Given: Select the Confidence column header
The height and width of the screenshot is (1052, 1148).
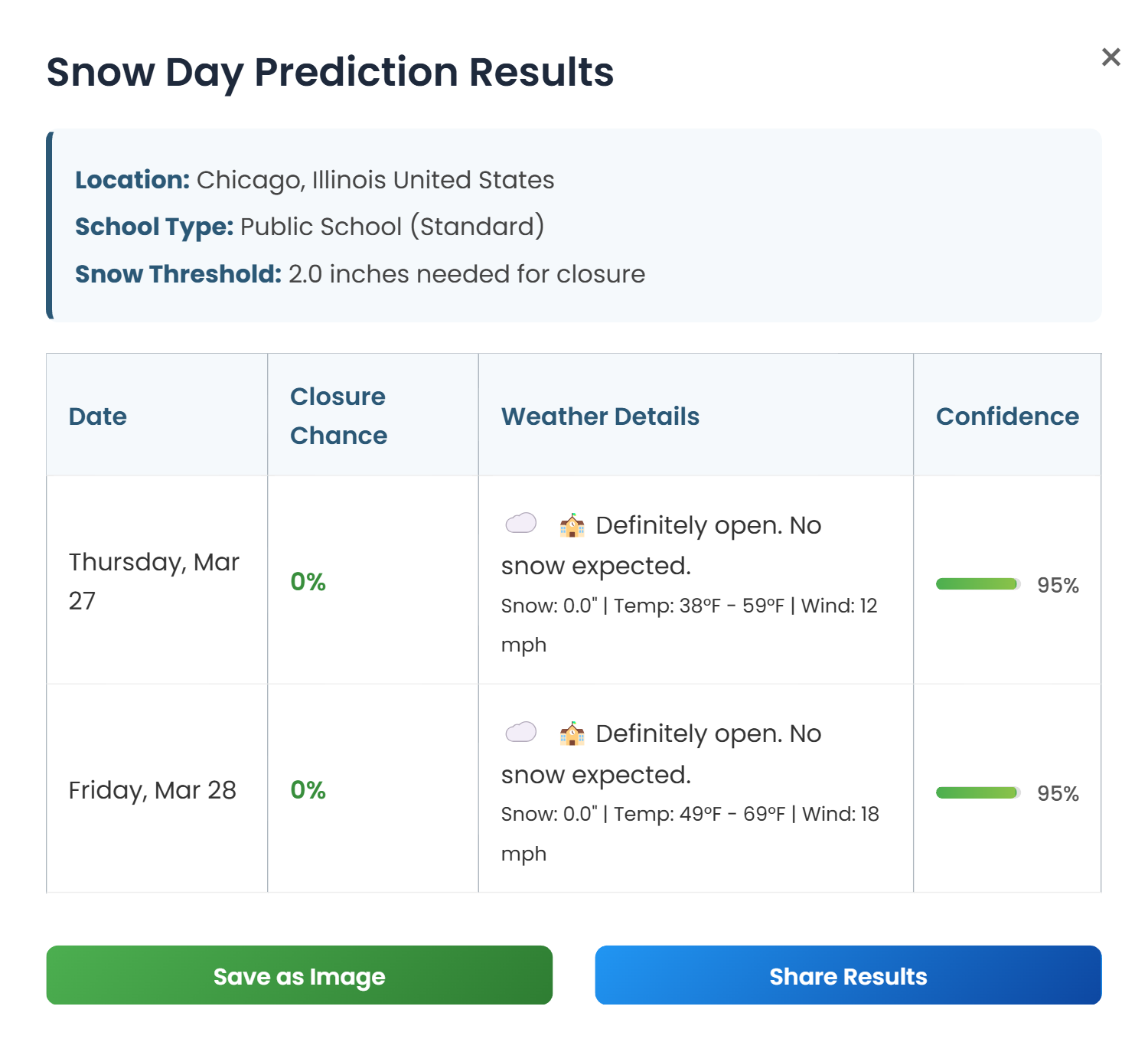Looking at the screenshot, I should pos(1007,417).
